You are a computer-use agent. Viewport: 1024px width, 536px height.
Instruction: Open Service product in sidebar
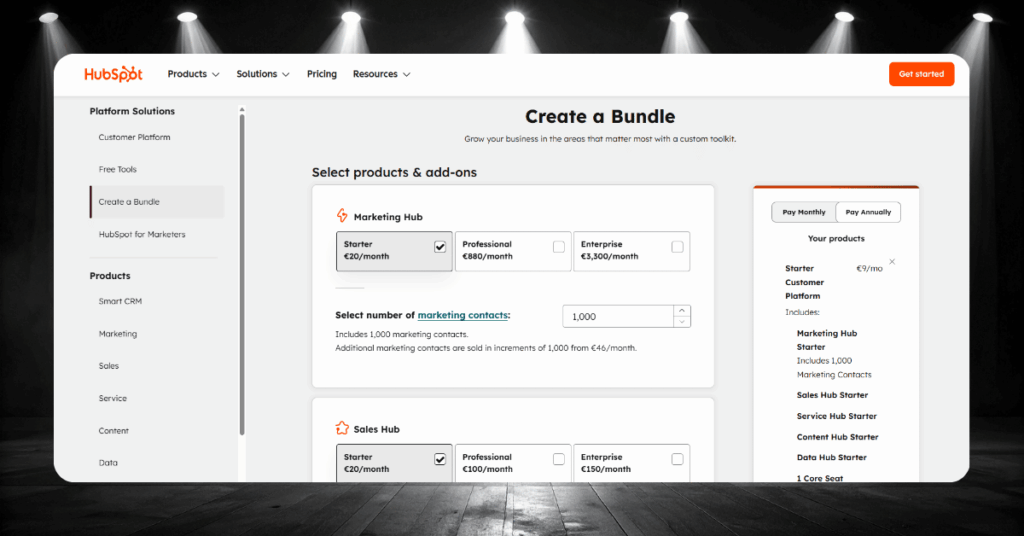point(112,398)
